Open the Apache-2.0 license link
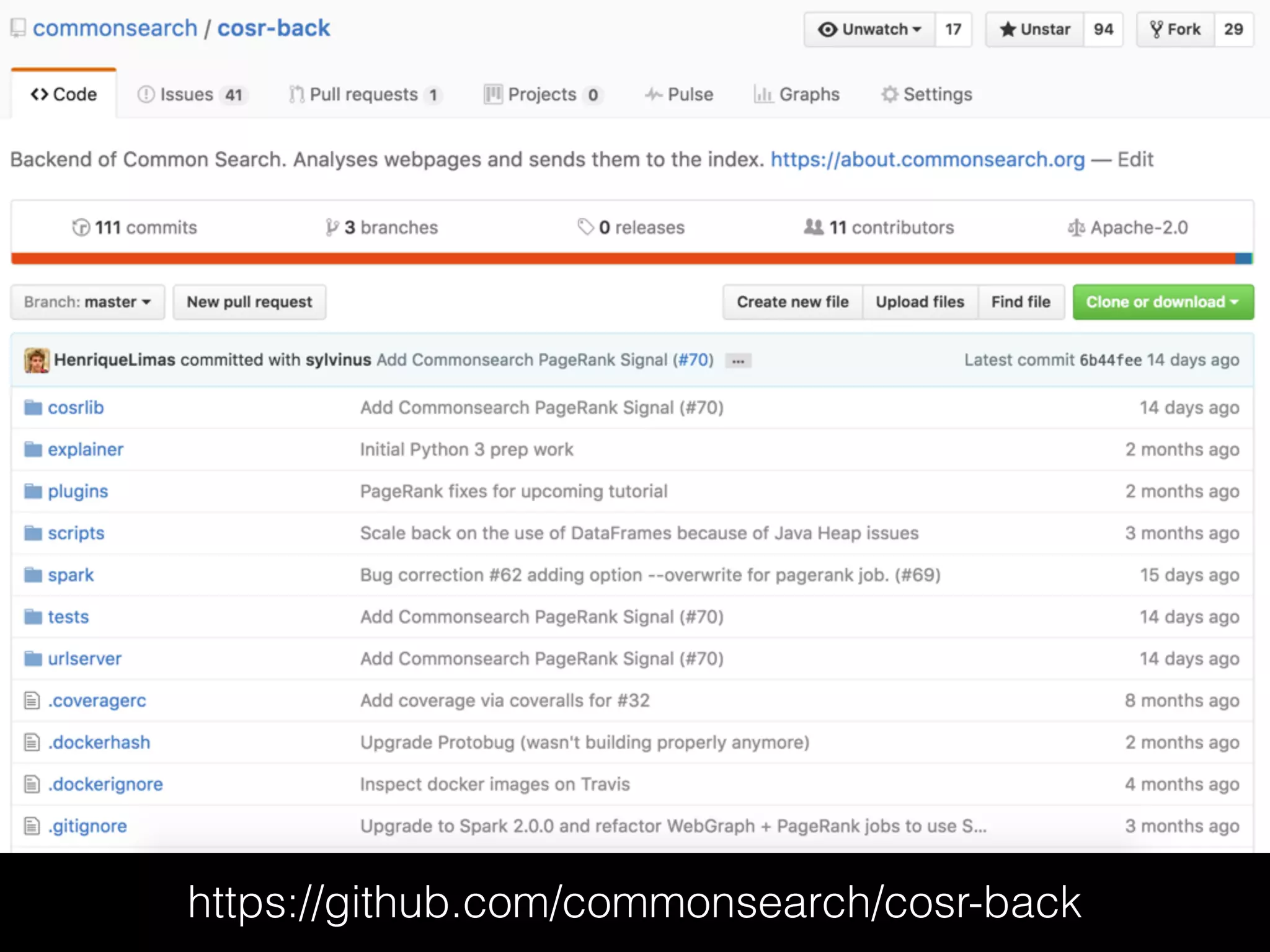 click(1128, 227)
